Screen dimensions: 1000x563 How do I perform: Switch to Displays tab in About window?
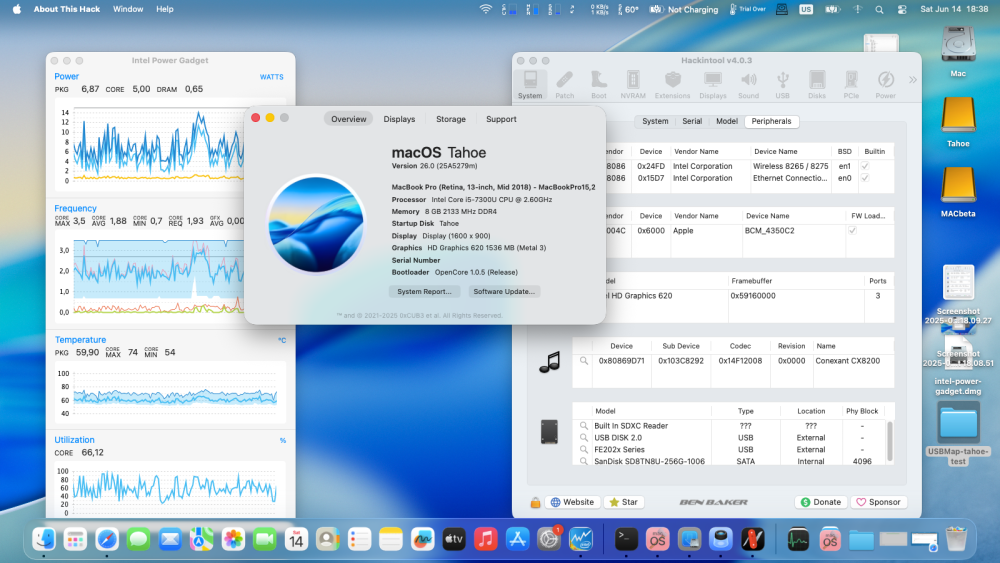tap(399, 119)
